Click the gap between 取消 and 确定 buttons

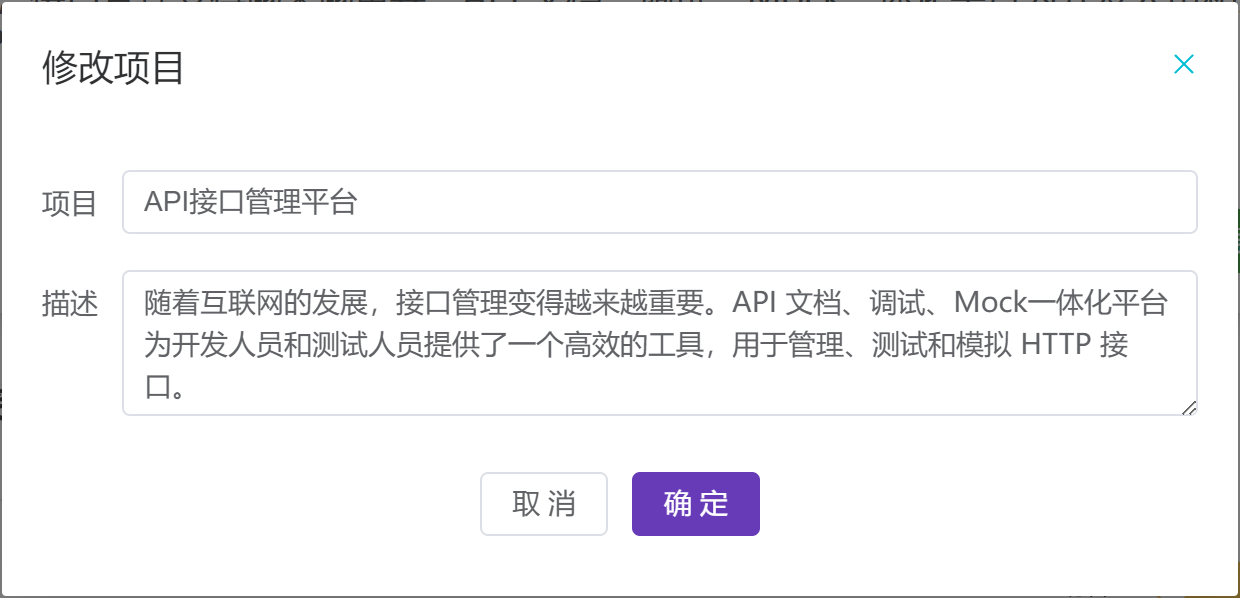(x=618, y=503)
